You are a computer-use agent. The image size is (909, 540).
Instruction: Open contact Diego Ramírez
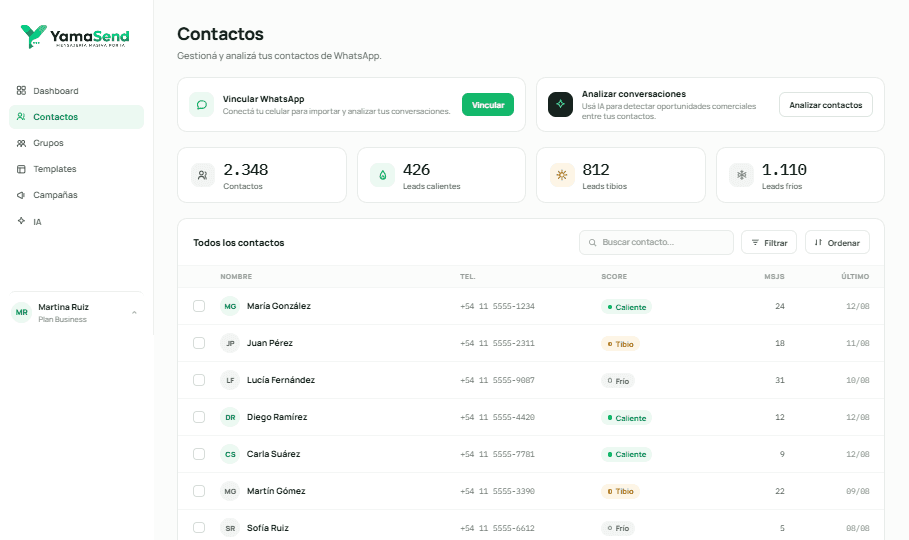(277, 417)
